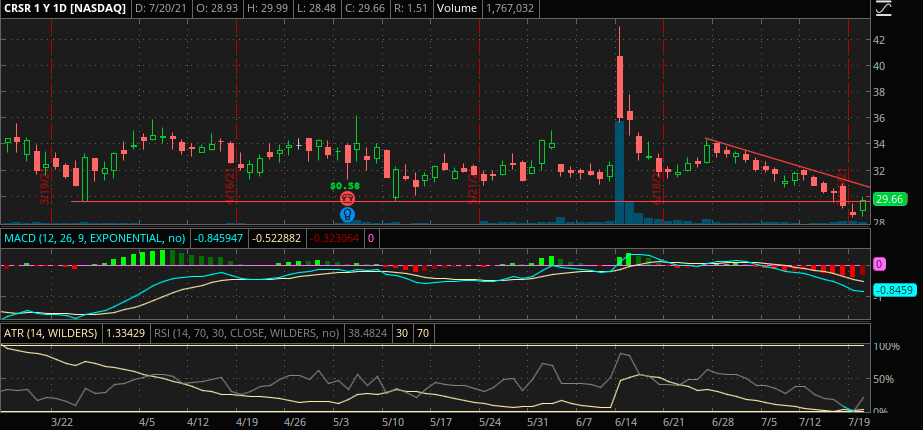Click the 5/17 date axis label

[441, 422]
